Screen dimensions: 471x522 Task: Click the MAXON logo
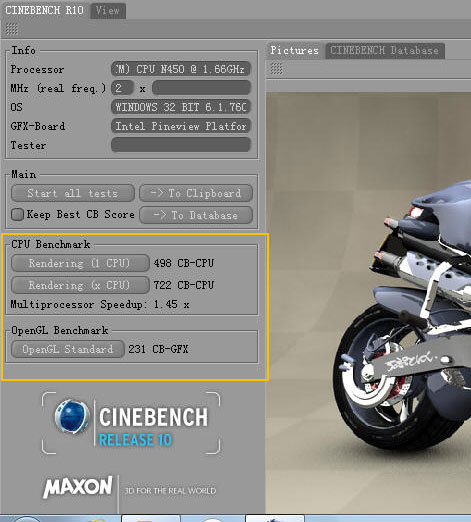pyautogui.click(x=78, y=487)
